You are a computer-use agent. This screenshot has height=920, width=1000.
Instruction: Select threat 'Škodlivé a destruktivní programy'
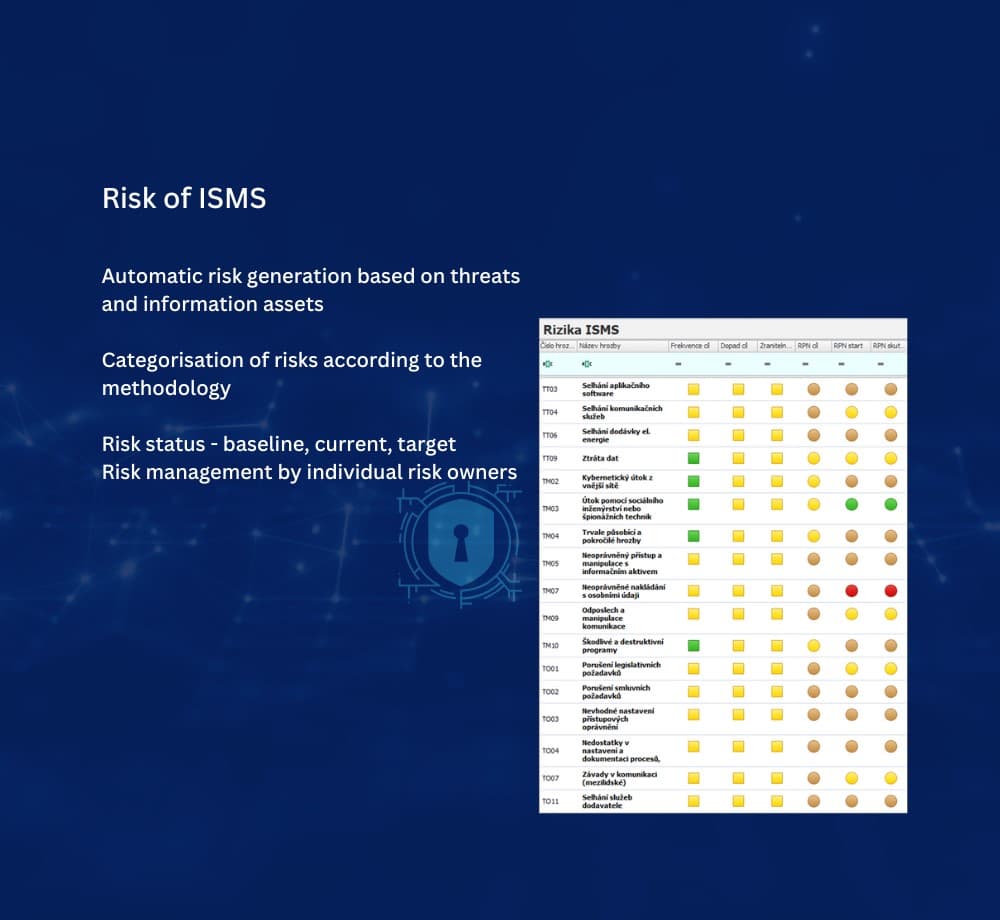click(622, 645)
